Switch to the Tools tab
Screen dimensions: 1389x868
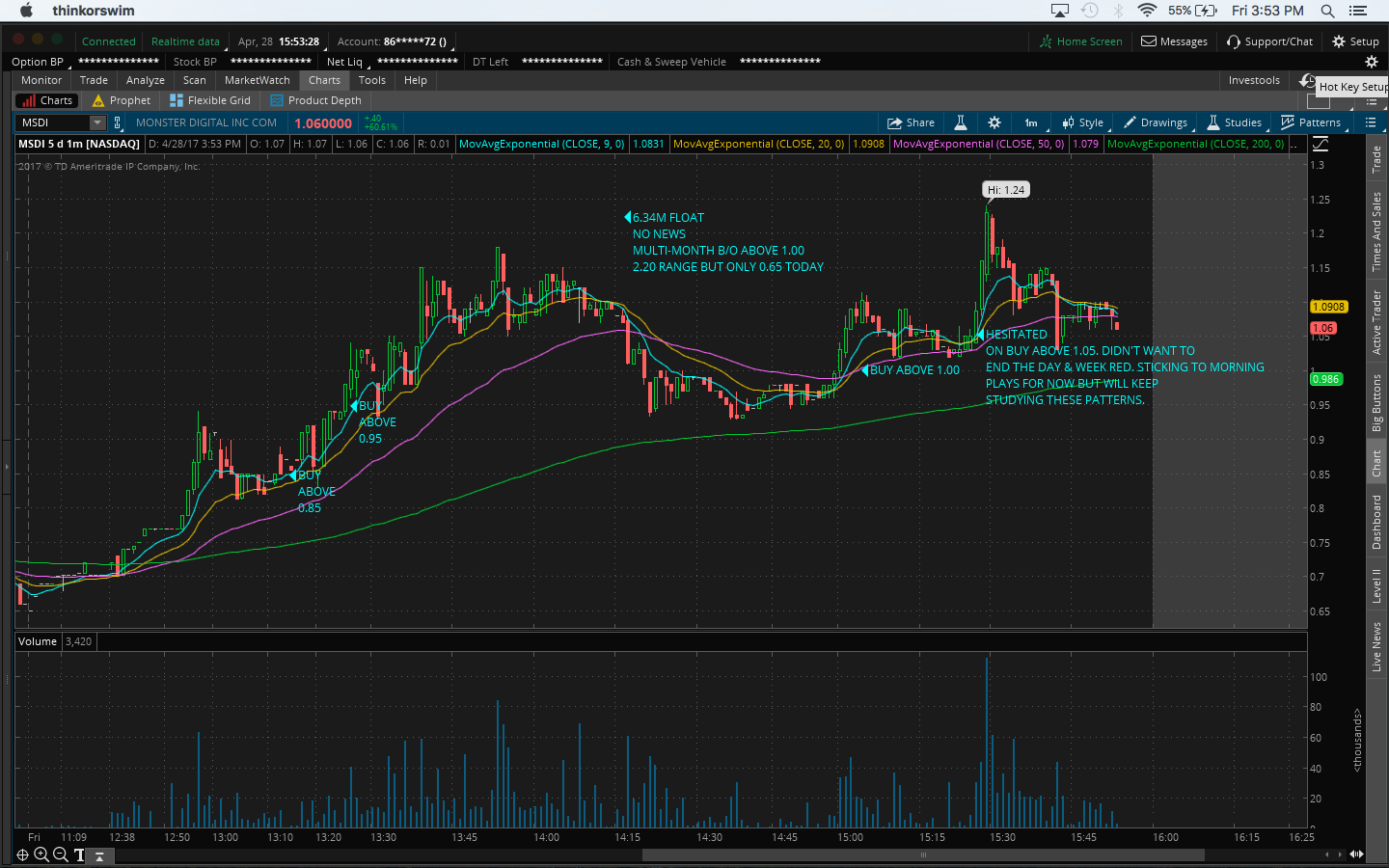point(372,80)
